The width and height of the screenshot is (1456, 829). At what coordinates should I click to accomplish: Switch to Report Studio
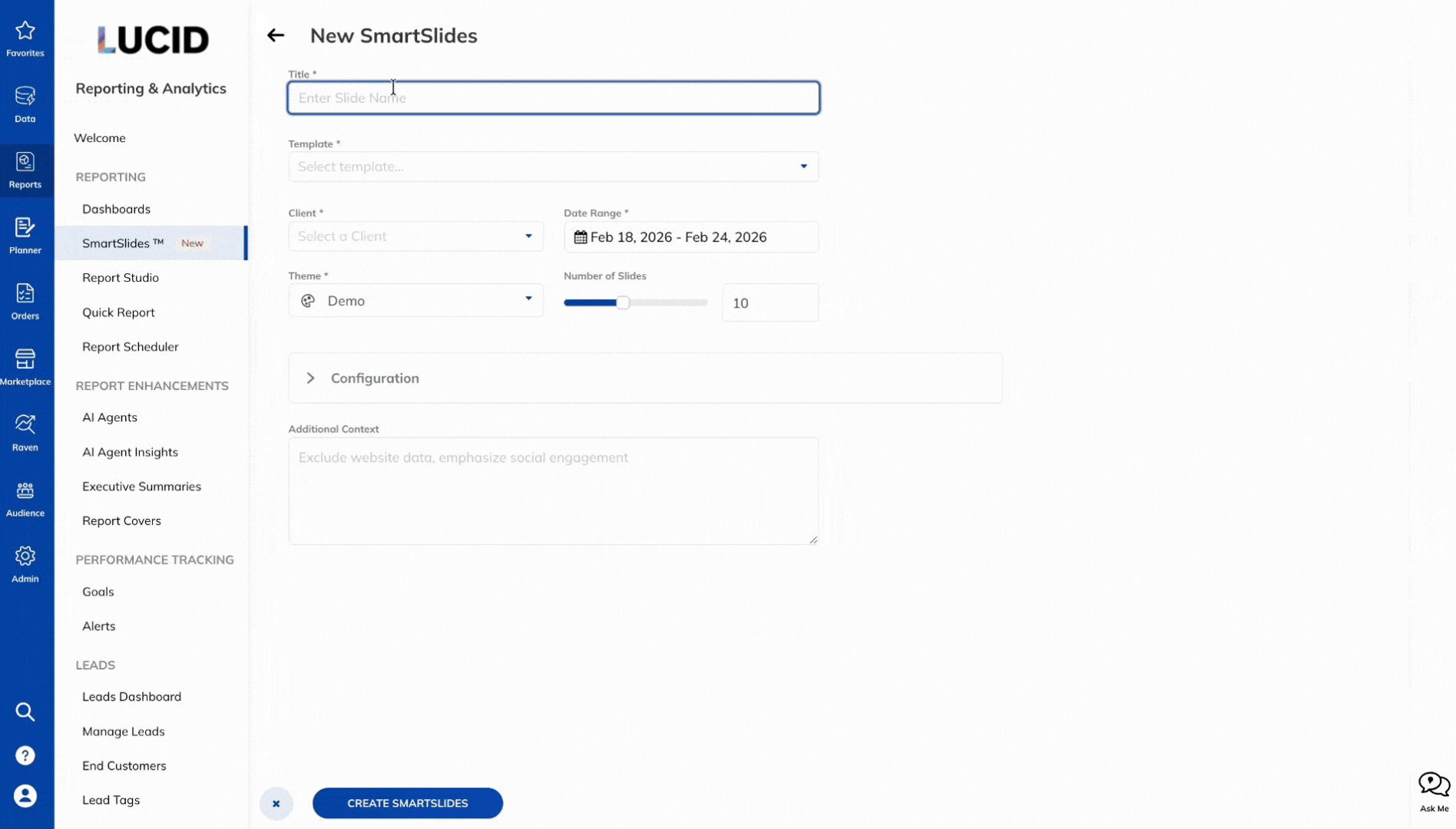[x=121, y=277]
